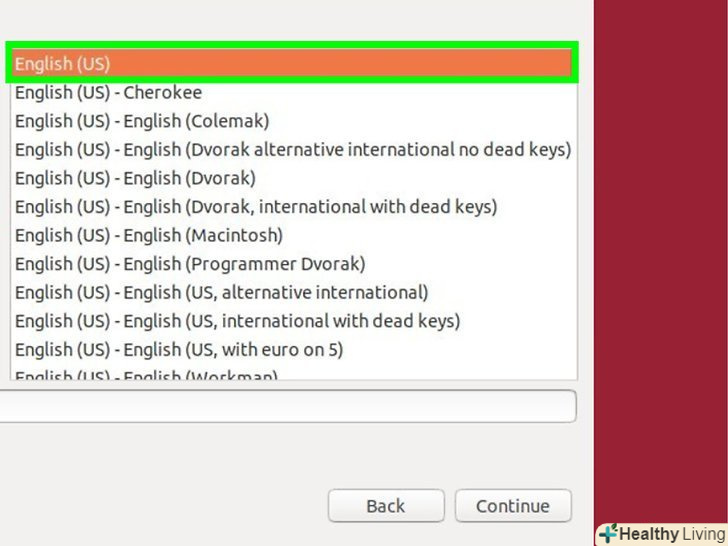Pick the Programmer Dvorak variant

tap(294, 264)
